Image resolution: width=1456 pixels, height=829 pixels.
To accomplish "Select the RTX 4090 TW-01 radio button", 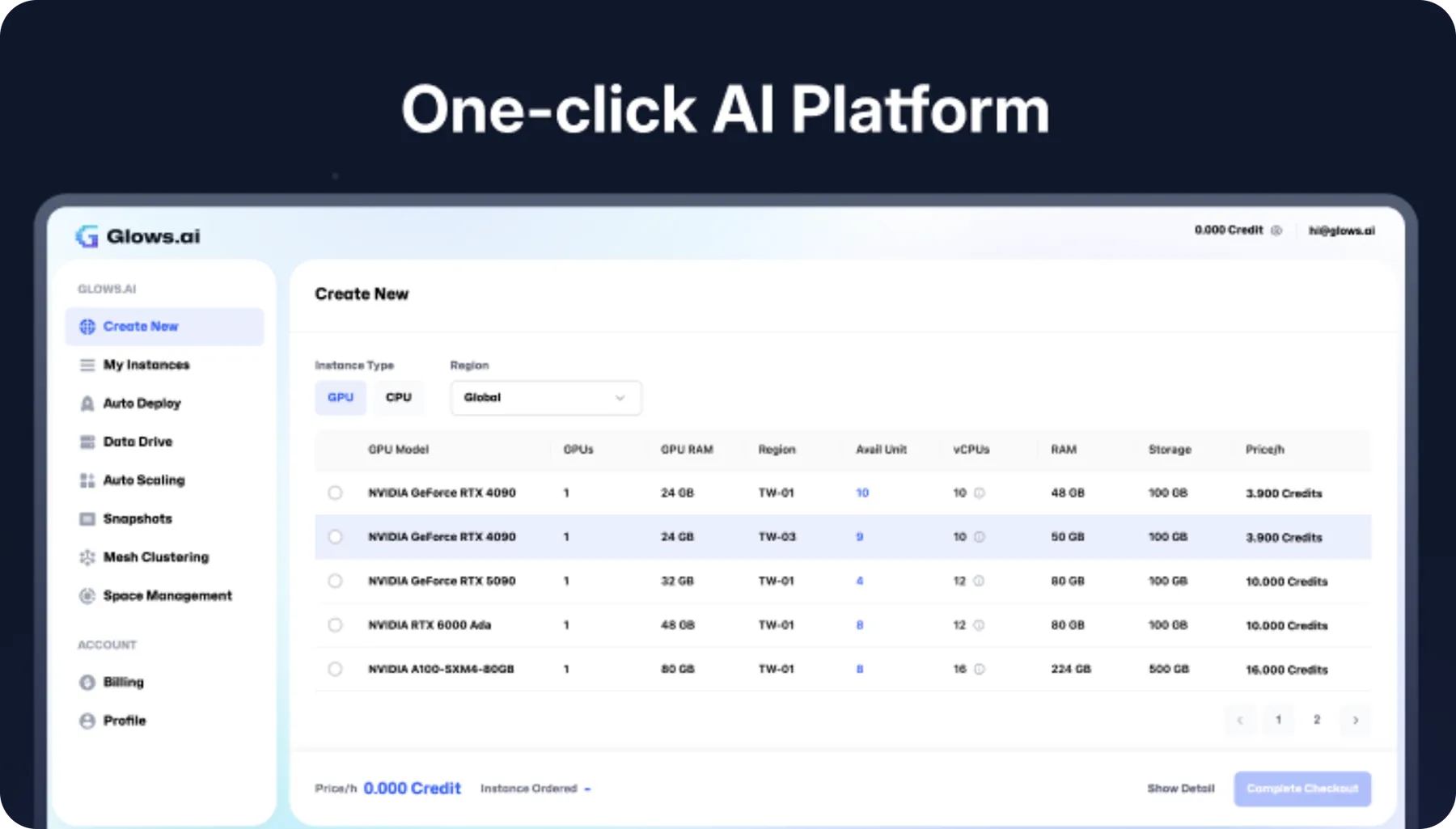I will (x=335, y=493).
